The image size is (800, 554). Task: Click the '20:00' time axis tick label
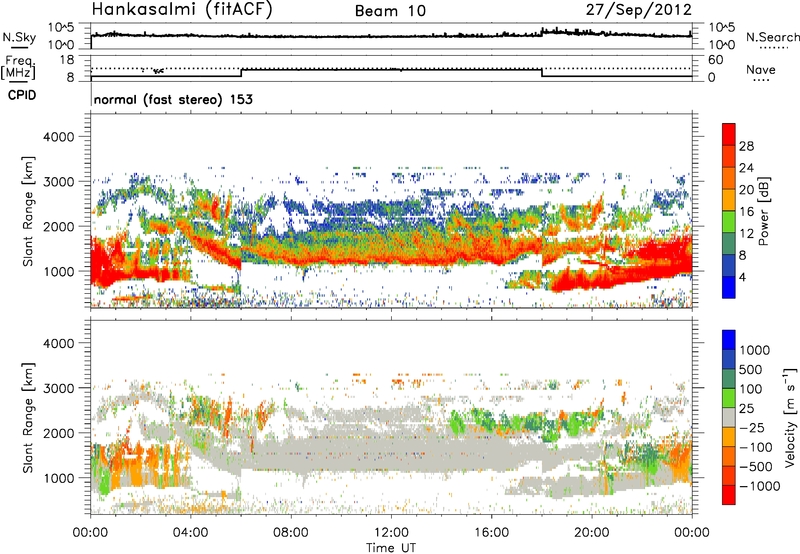(592, 533)
